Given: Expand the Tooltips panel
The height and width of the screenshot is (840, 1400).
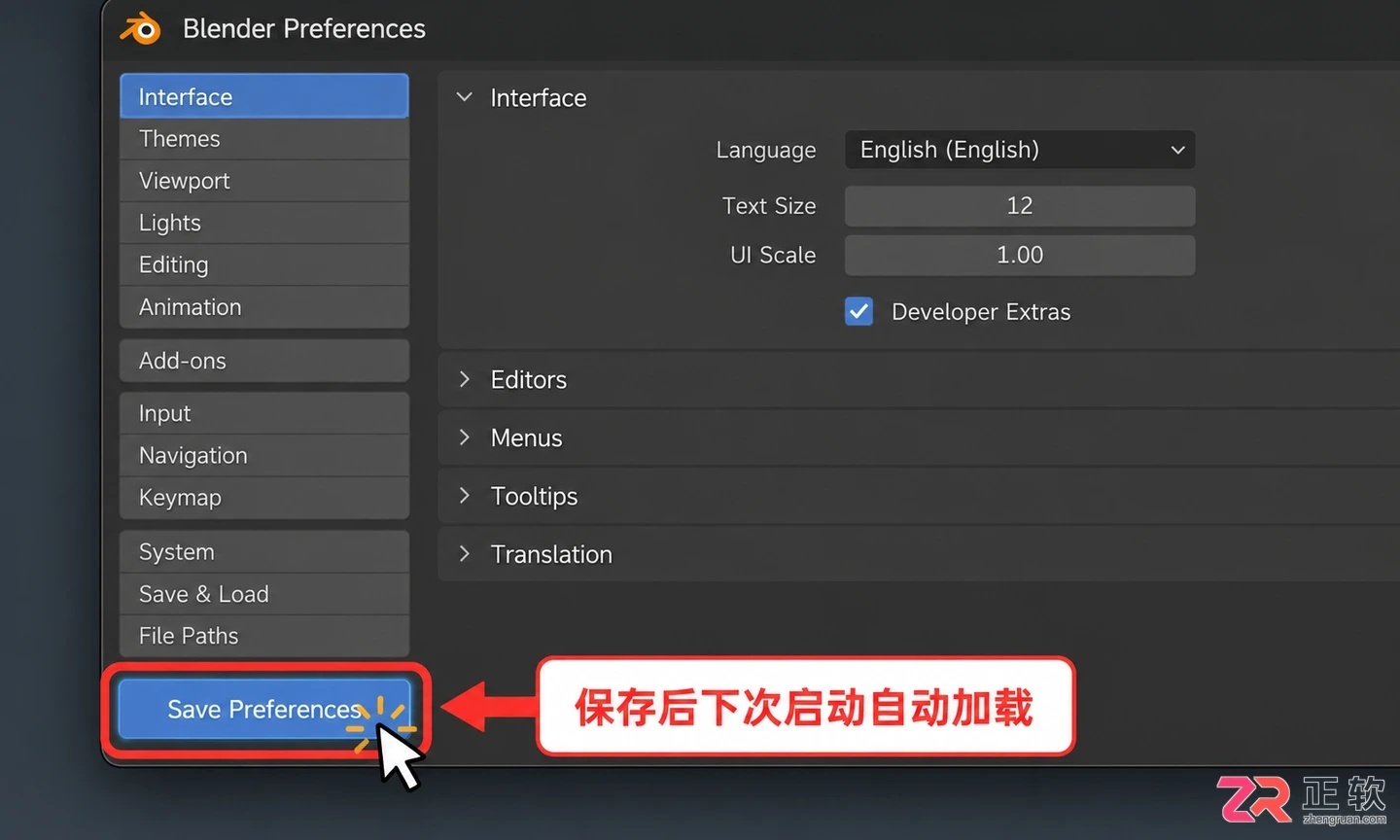Looking at the screenshot, I should click(465, 496).
